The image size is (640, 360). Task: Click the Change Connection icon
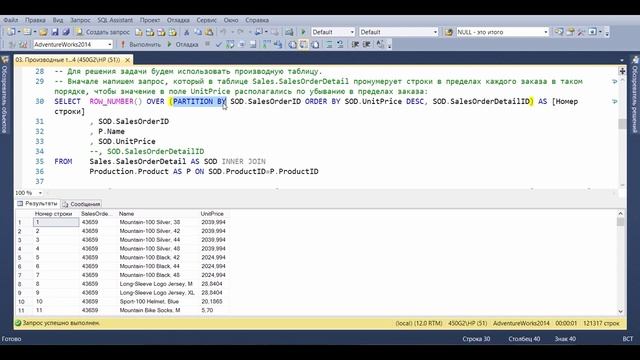[23, 44]
